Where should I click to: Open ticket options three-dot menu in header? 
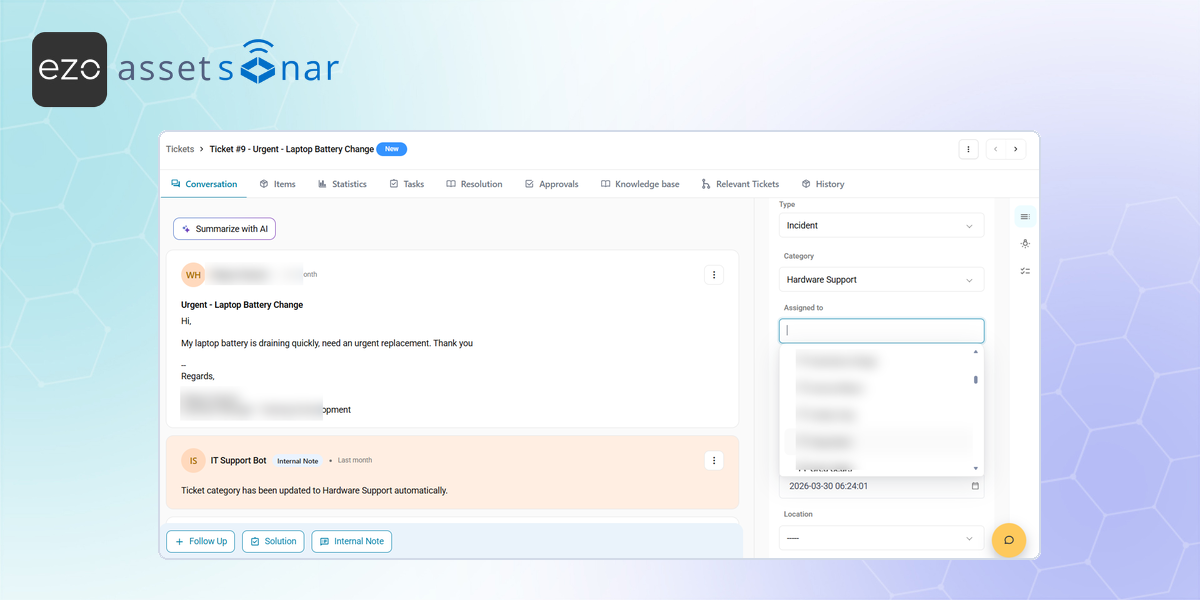coord(968,149)
